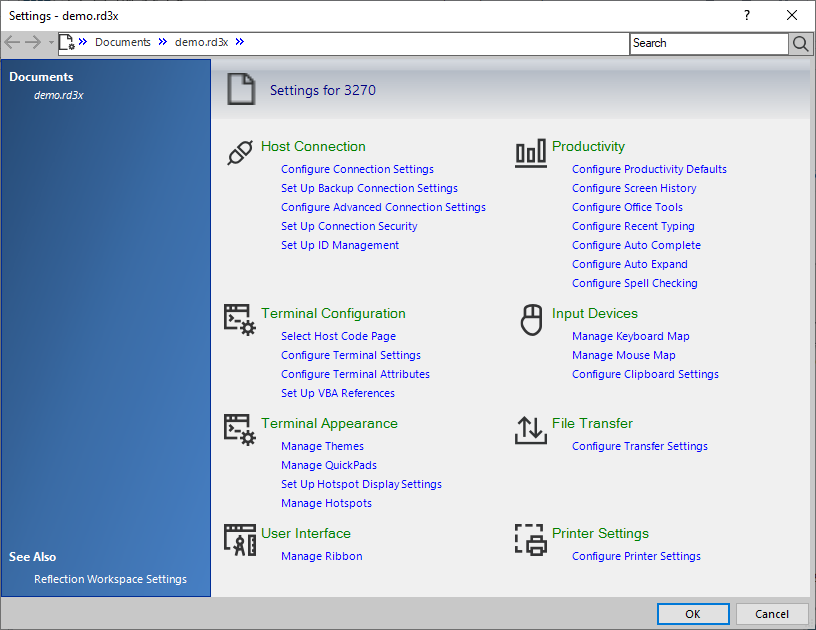The image size is (816, 630).
Task: Open Set Up Backup Connection Settings
Action: click(369, 188)
